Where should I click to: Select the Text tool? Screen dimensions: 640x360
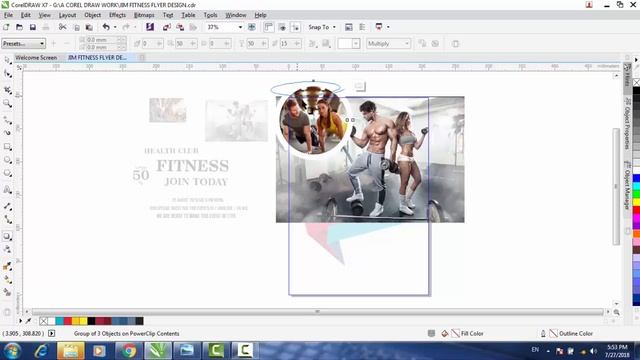pos(7,189)
